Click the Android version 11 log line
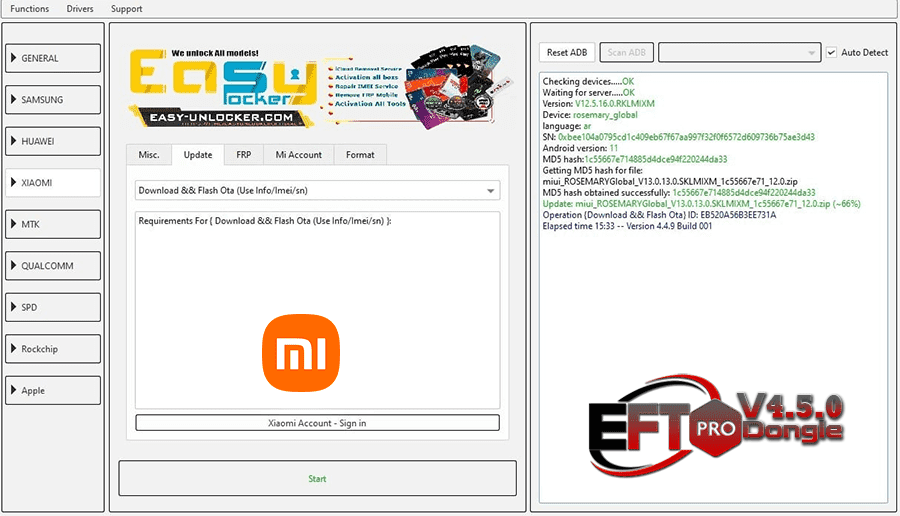Image resolution: width=900 pixels, height=516 pixels. click(x=580, y=148)
